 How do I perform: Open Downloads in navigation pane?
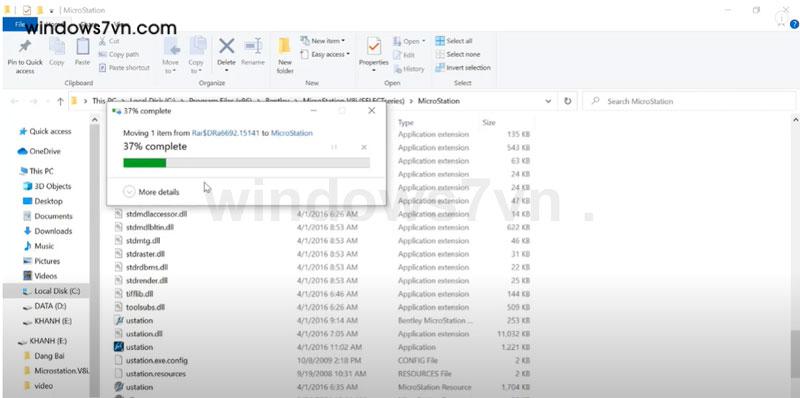(48, 231)
